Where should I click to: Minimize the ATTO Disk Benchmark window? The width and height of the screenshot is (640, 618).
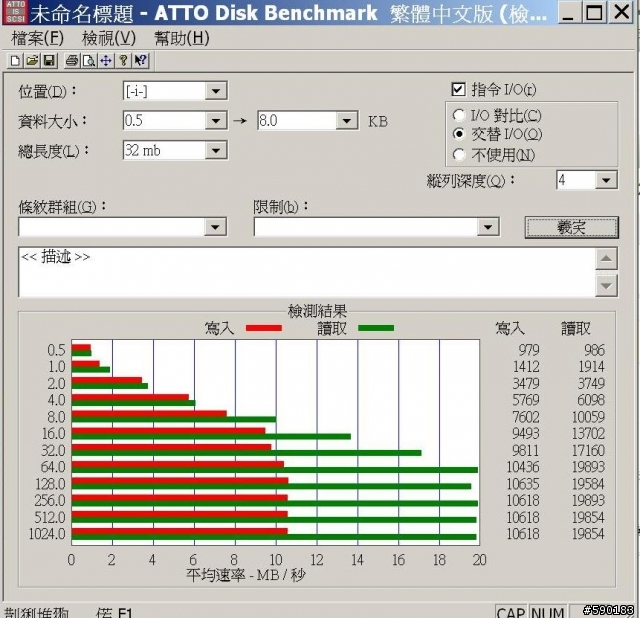coord(568,12)
